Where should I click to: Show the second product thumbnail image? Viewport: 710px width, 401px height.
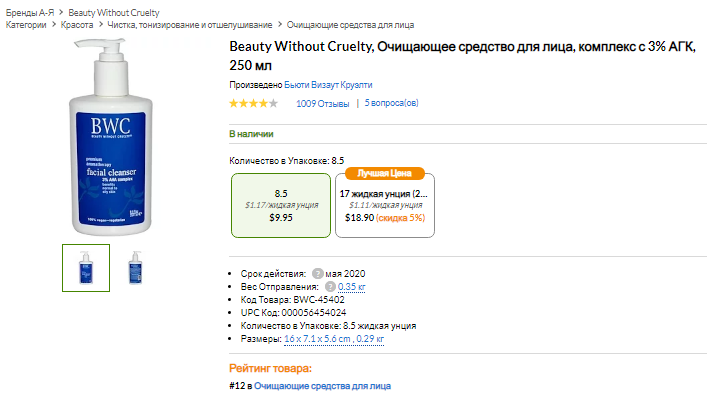pos(134,267)
